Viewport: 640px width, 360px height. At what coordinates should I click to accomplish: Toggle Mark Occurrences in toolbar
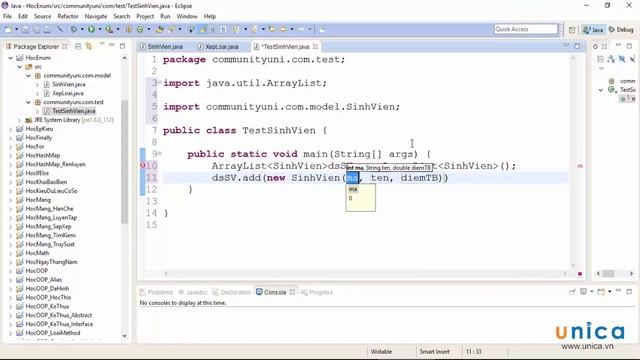click(x=203, y=29)
